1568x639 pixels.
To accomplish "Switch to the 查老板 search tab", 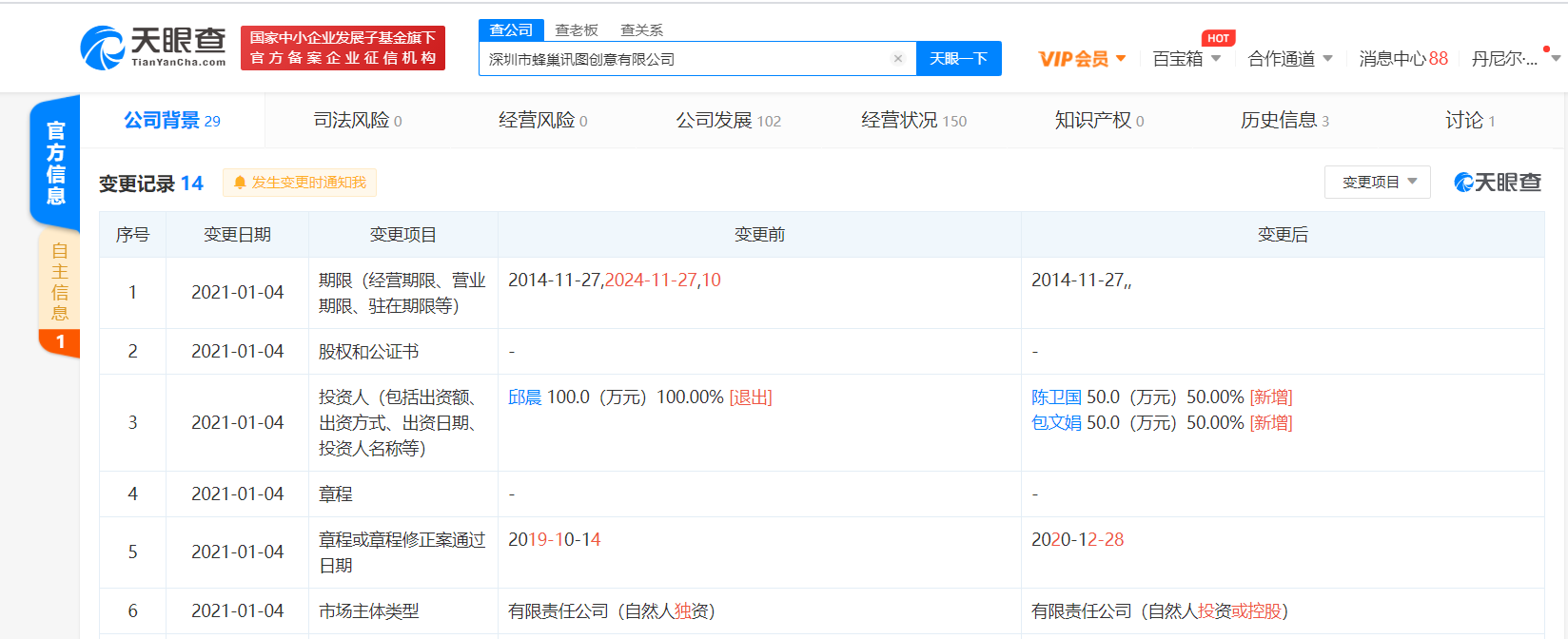I will point(577,30).
